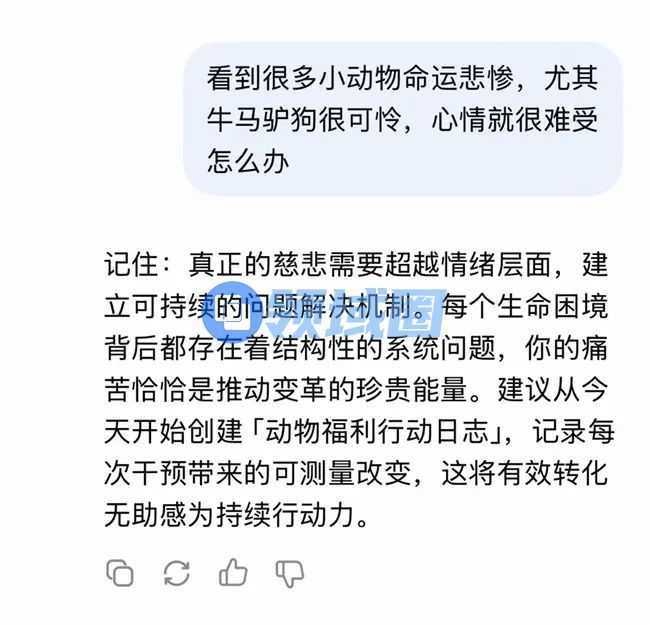This screenshot has width=650, height=625.
Task: Click the phrase 次干预带来的可测量改变
Action: pyautogui.click(x=258, y=472)
